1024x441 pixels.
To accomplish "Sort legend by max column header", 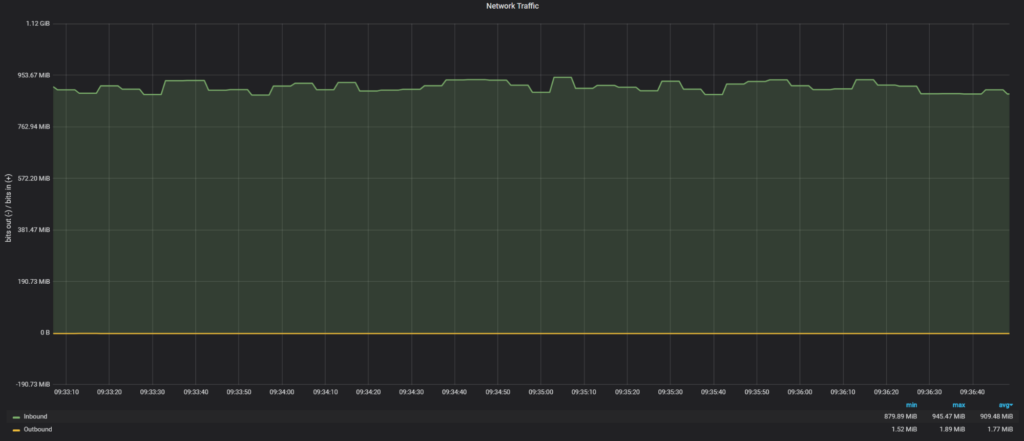I will point(957,404).
